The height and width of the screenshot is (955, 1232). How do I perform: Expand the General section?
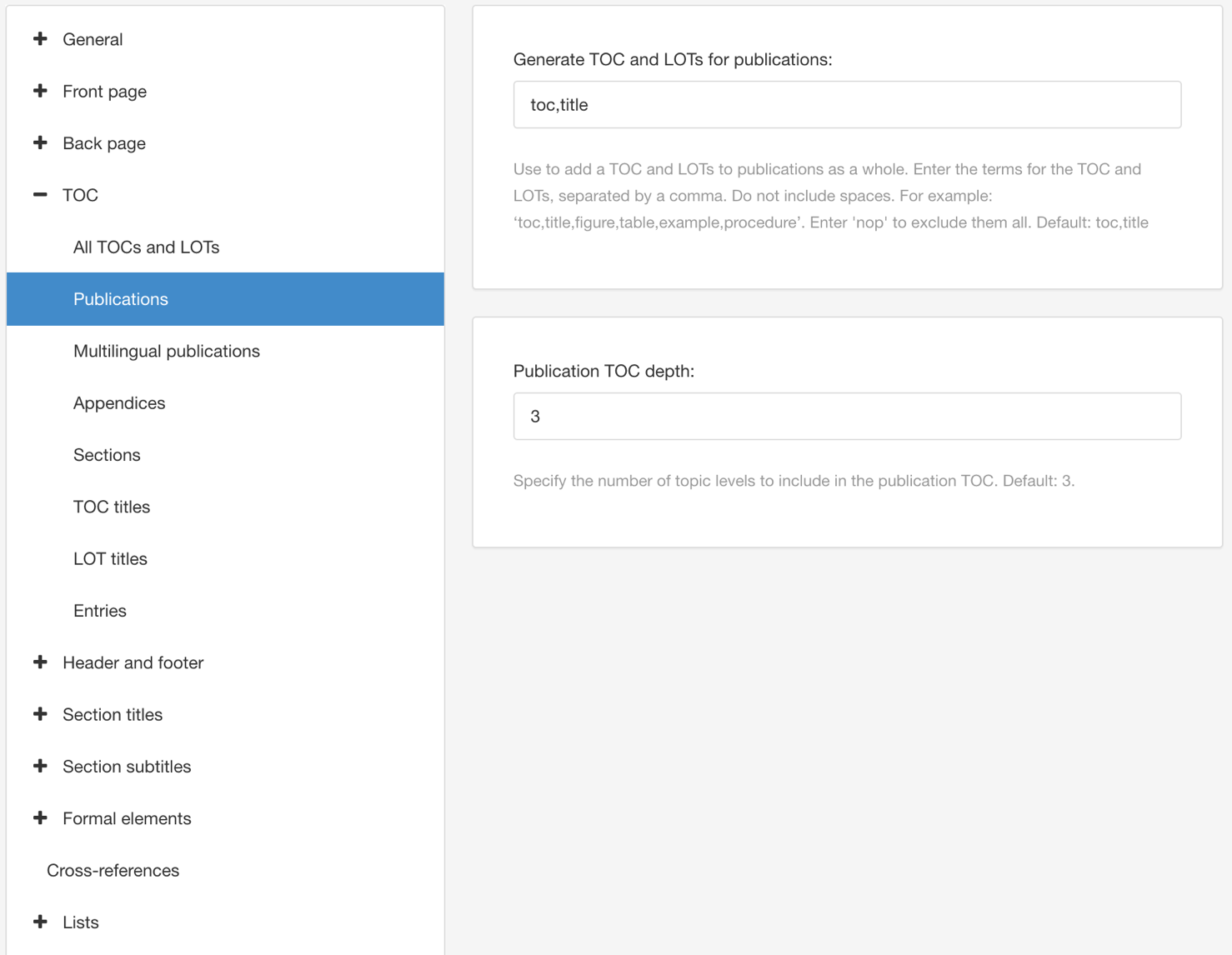point(40,39)
